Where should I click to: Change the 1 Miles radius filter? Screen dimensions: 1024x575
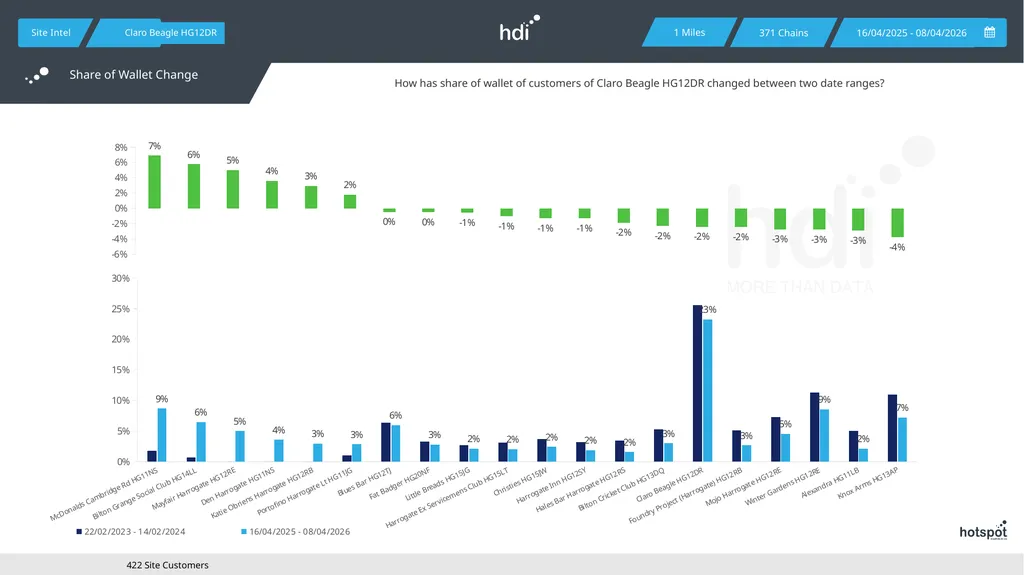coord(689,33)
